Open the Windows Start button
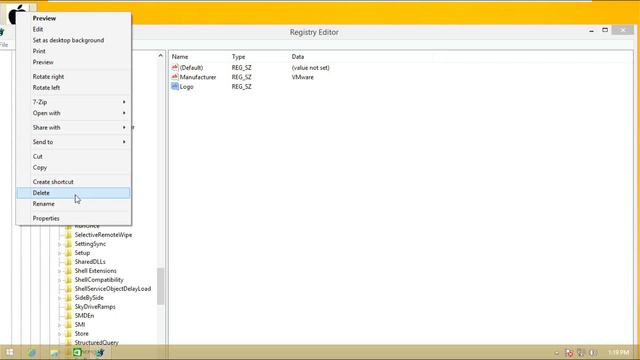Screen dimensions: 640x360 click(x=9, y=352)
